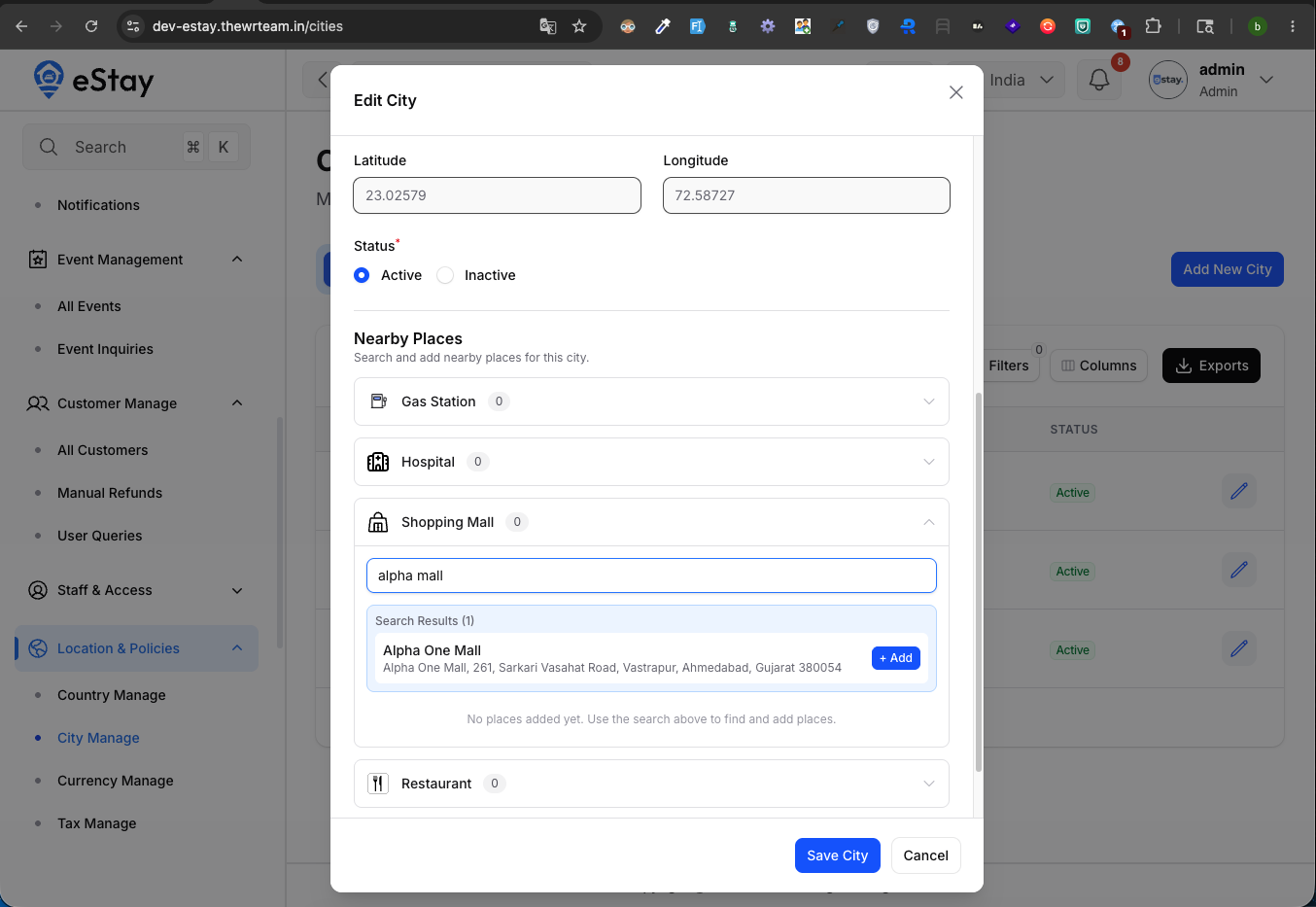Click the Restaurant utensils icon
Screen dimensions: 1316x907
[x=378, y=784]
